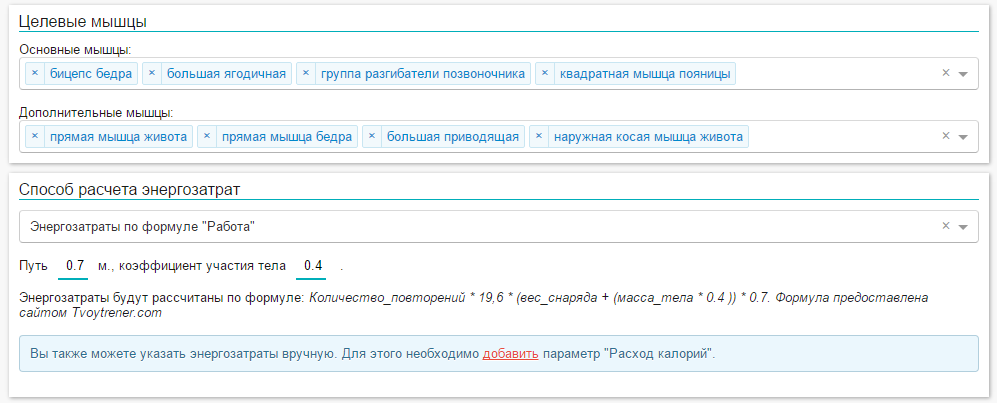Expand the «Основные мышцы» dropdown arrow

[x=963, y=74]
